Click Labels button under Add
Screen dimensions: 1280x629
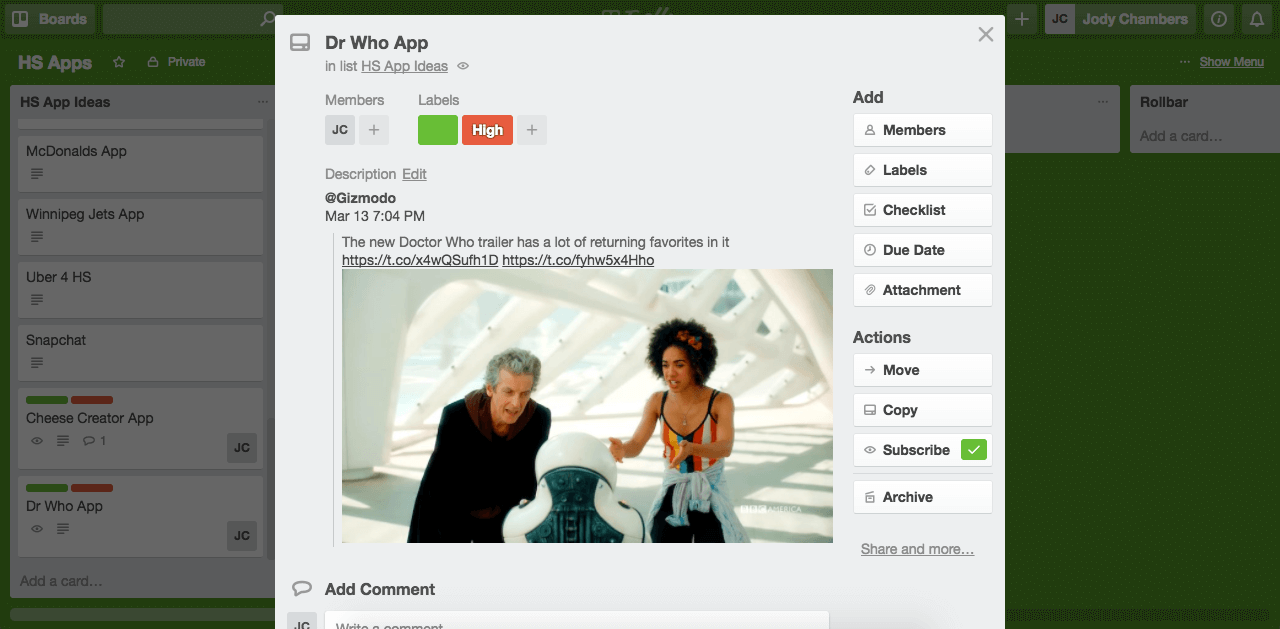click(x=922, y=170)
